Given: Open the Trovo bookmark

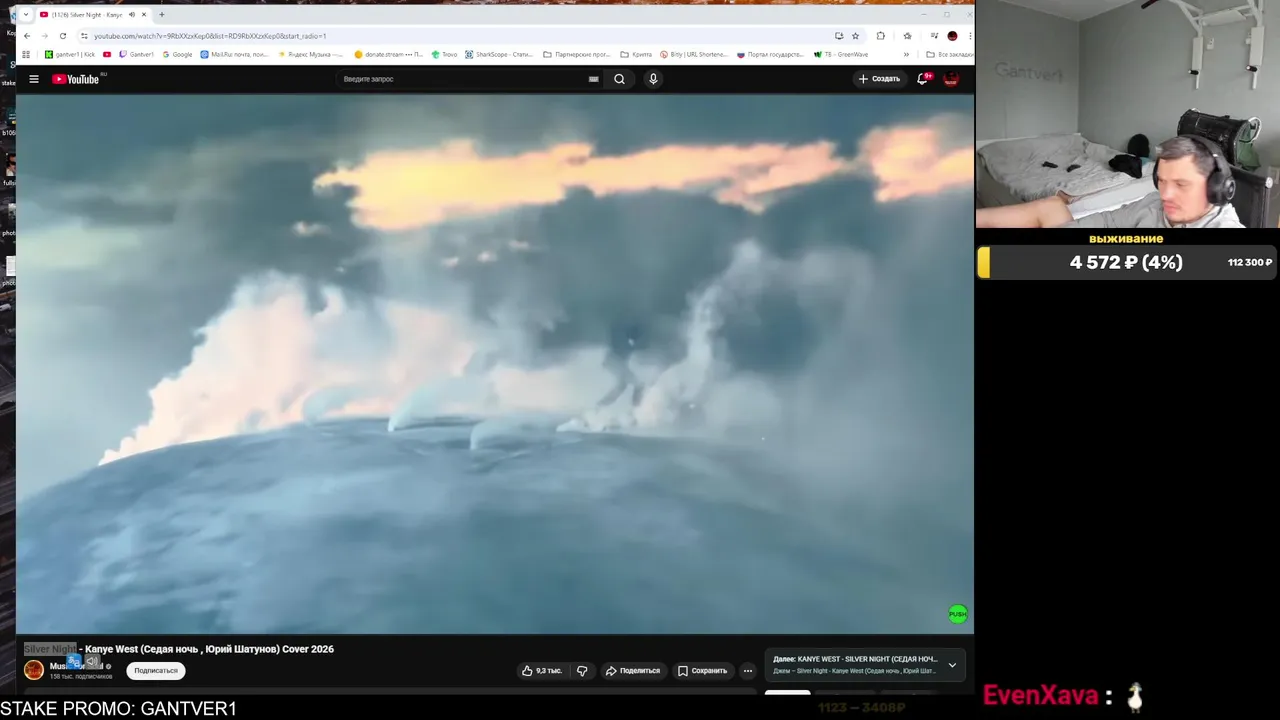Looking at the screenshot, I should click(x=444, y=55).
